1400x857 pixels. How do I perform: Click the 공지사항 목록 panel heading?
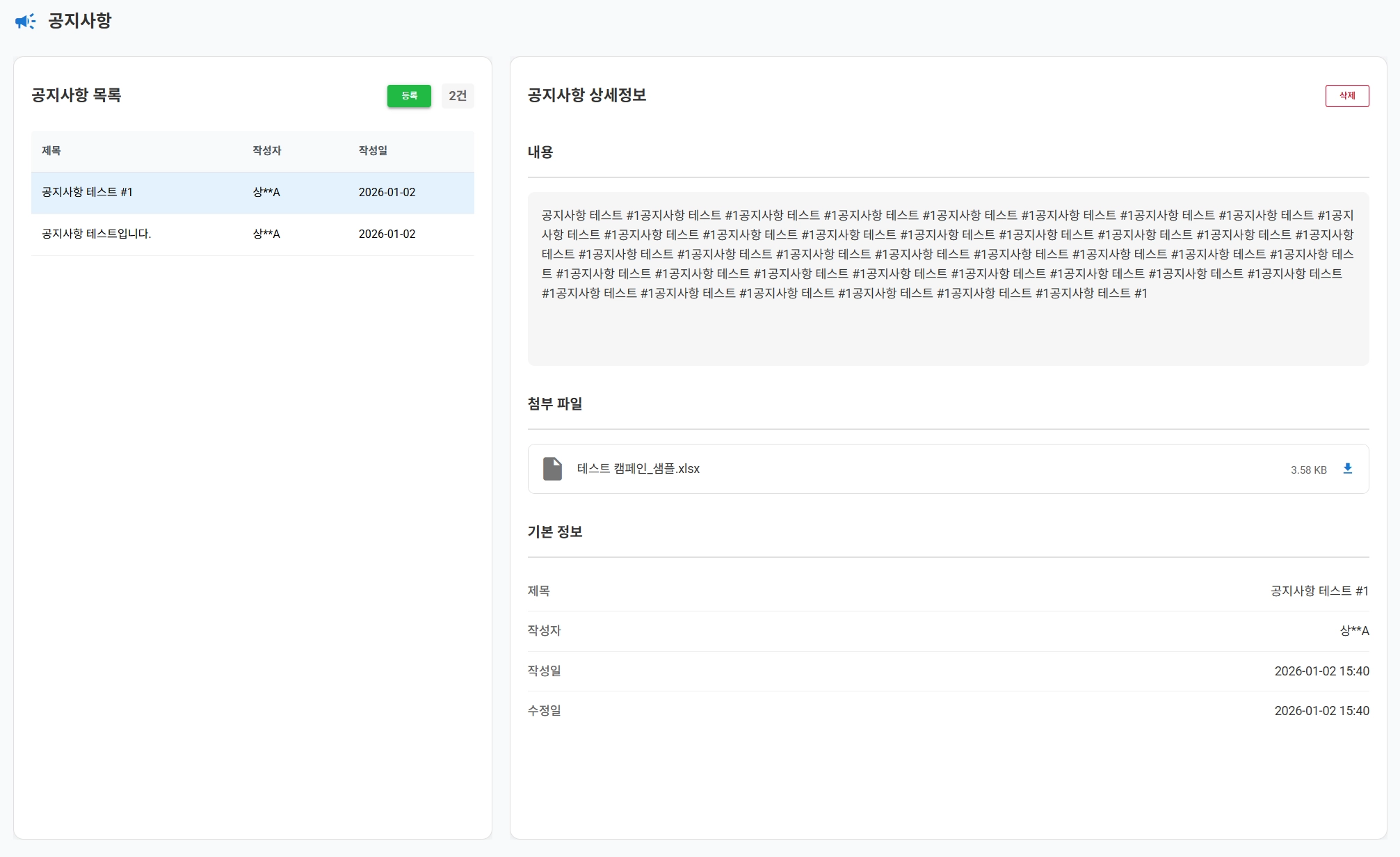[76, 95]
